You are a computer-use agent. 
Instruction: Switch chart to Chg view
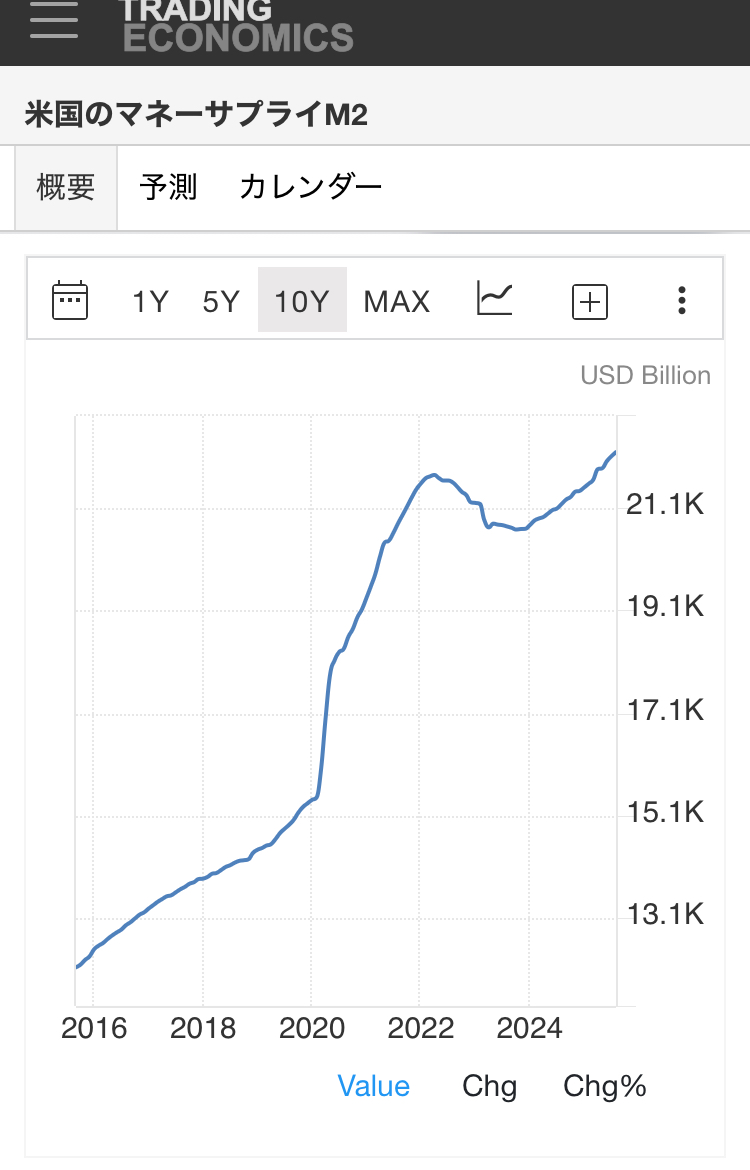[489, 1087]
